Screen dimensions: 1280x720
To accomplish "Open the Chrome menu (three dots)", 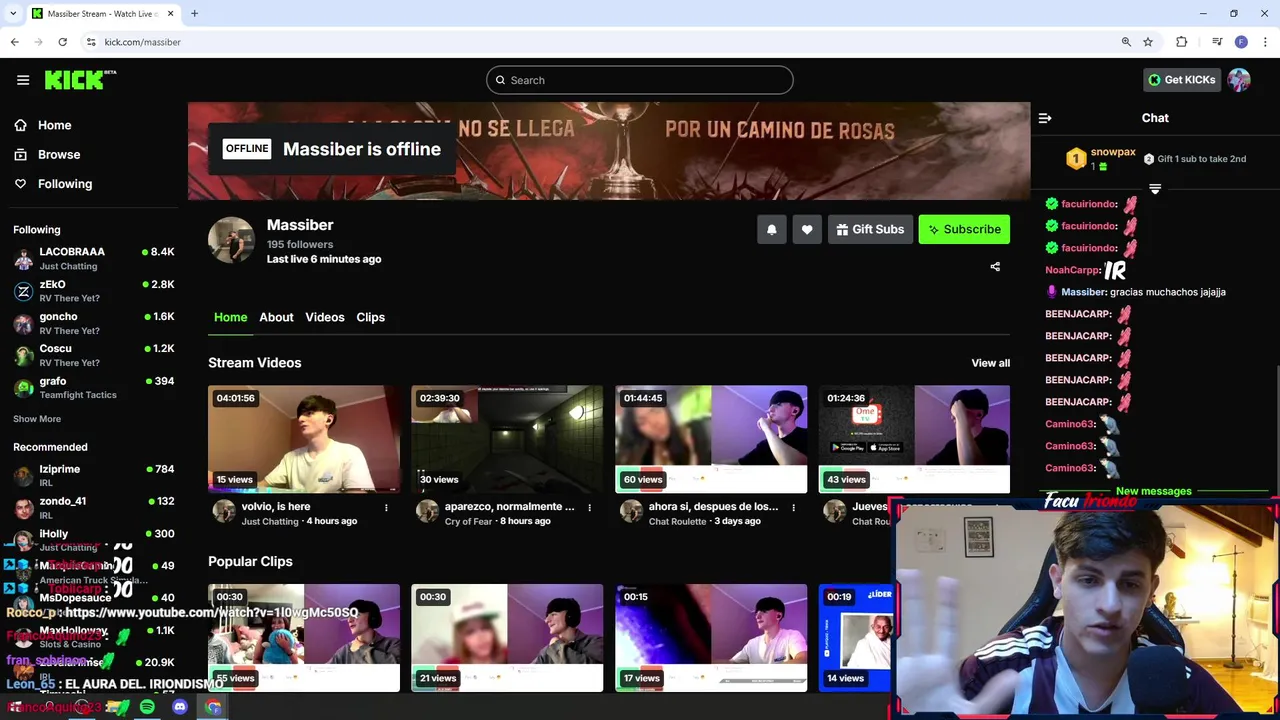I will coord(1266,42).
